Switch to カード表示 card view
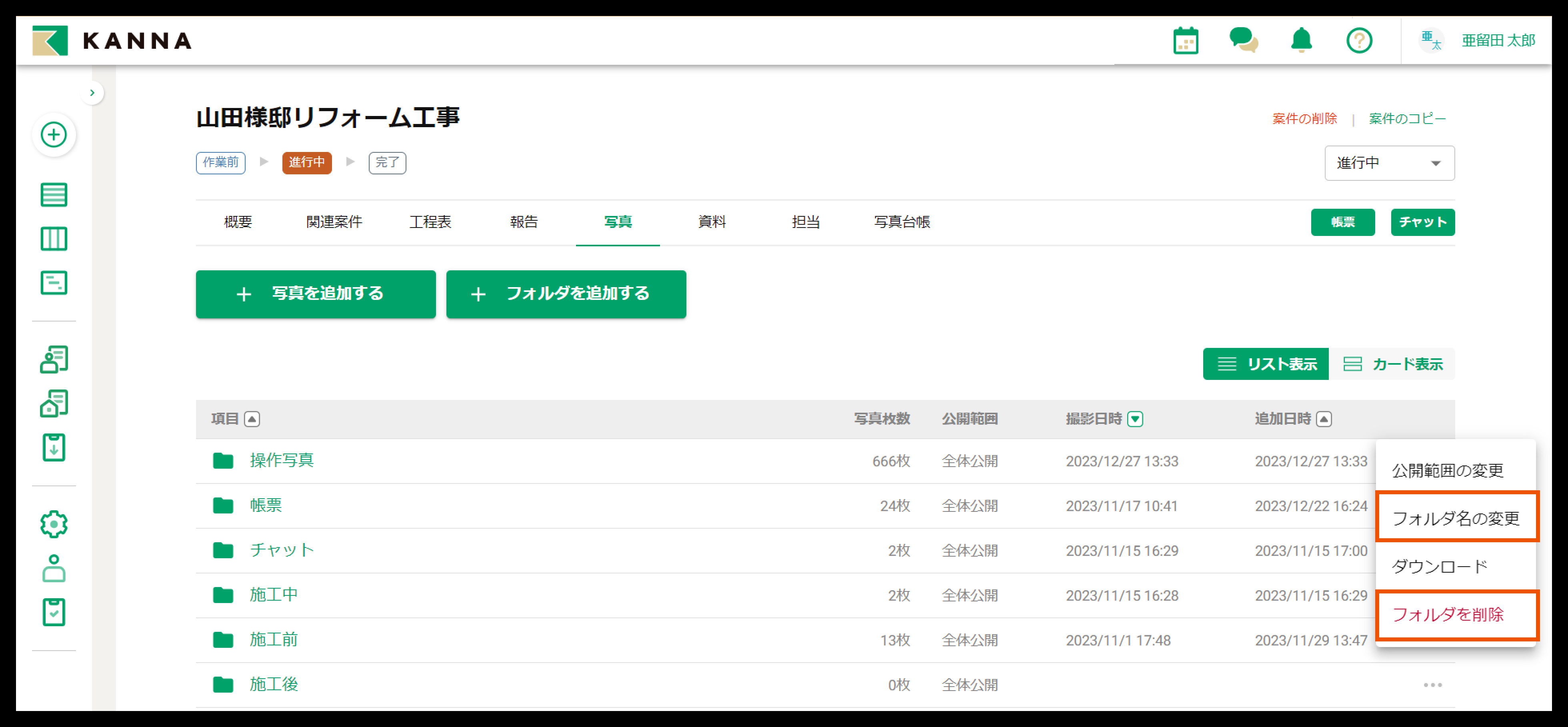This screenshot has height=727, width=1568. [x=1392, y=364]
